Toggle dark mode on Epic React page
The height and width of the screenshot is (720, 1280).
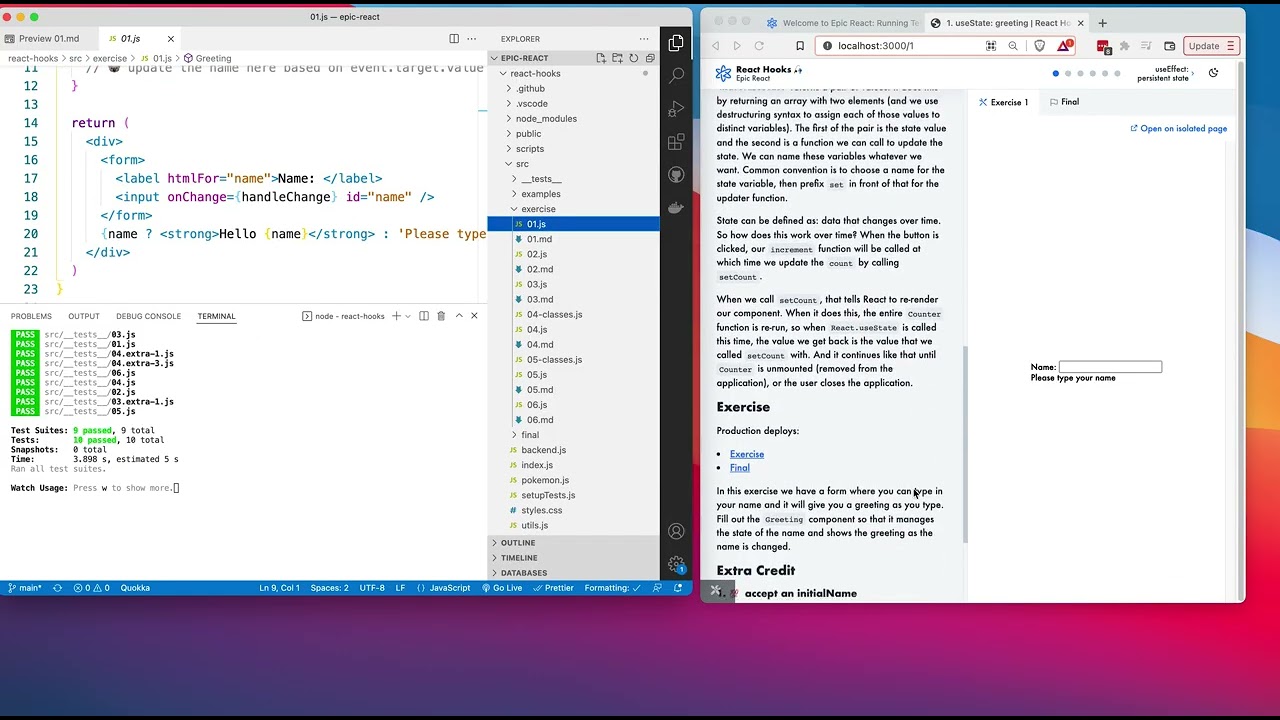click(1213, 73)
